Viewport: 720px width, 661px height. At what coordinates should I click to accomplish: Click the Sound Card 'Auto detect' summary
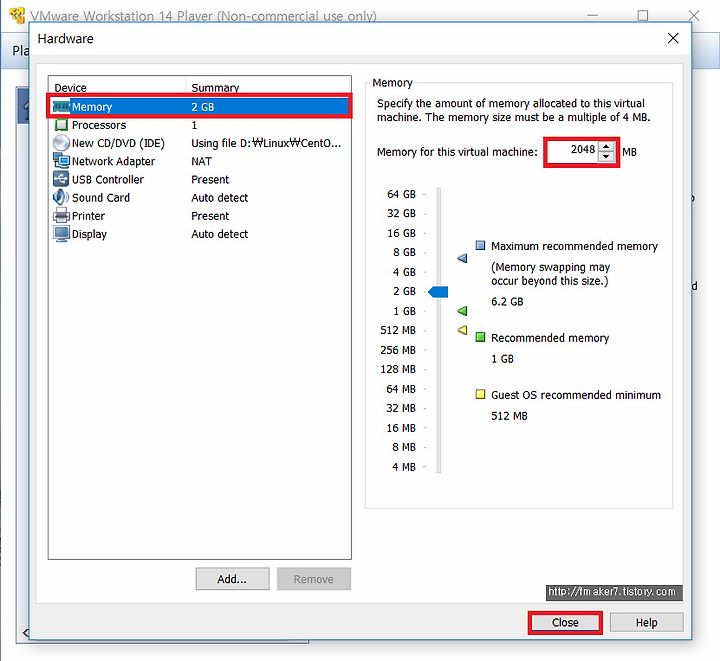(219, 197)
